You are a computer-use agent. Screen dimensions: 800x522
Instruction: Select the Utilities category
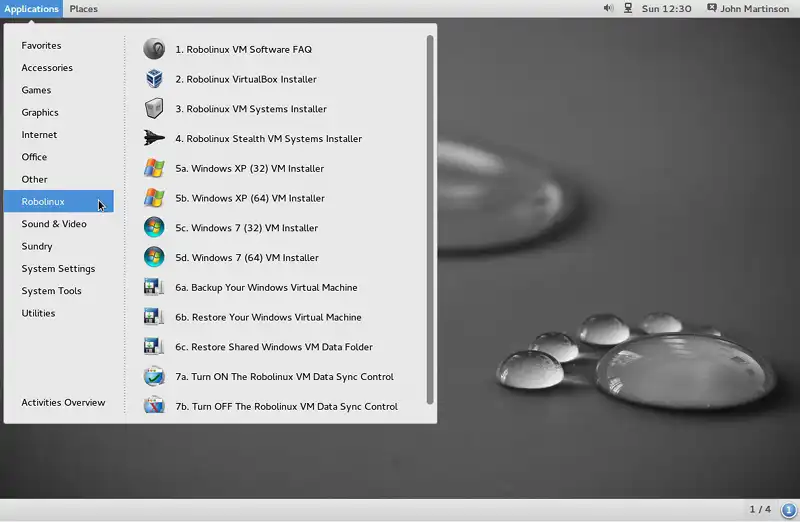59,313
